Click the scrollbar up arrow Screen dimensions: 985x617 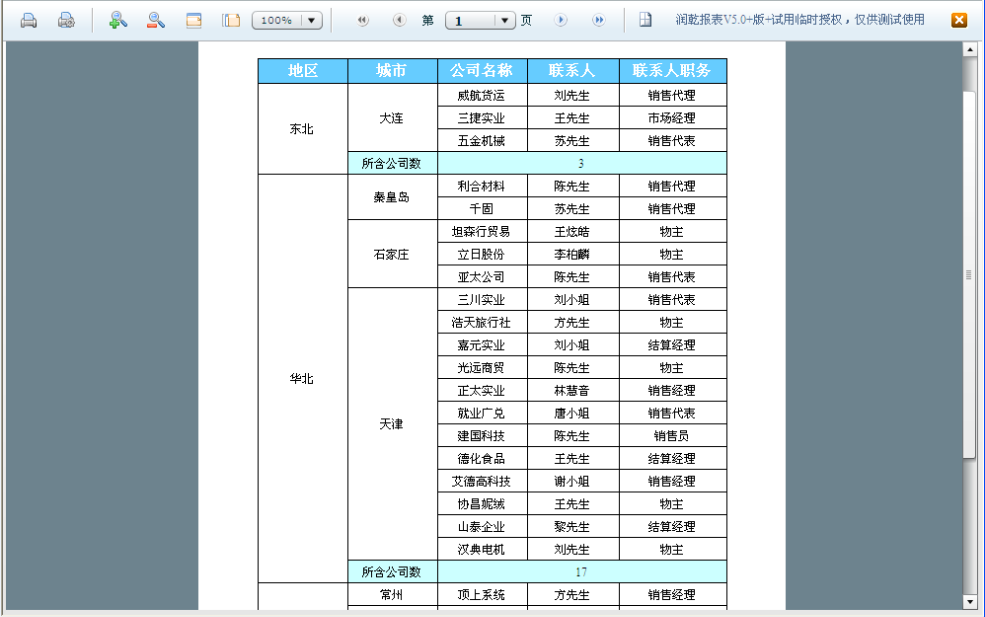pyautogui.click(x=969, y=49)
